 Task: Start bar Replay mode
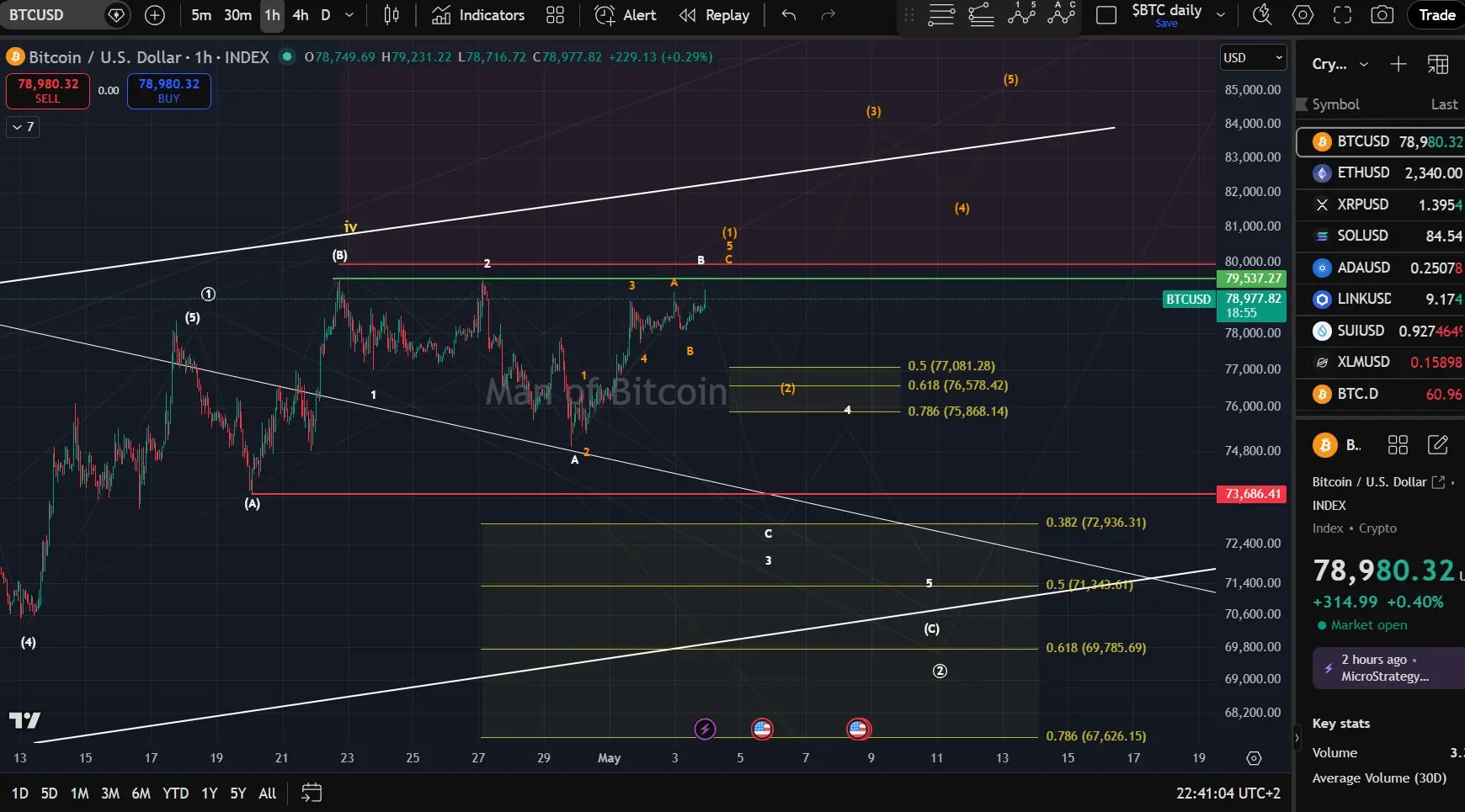tap(714, 15)
